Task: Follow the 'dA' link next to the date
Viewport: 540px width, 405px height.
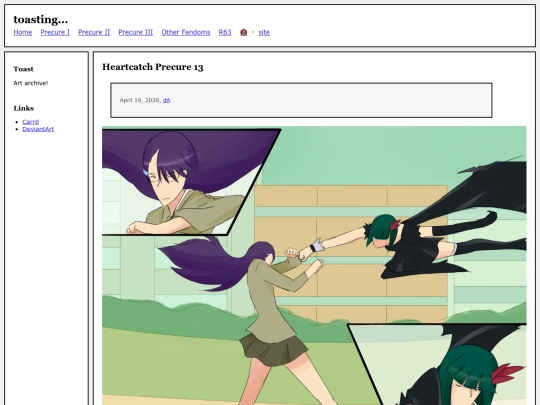Action: coord(166,100)
